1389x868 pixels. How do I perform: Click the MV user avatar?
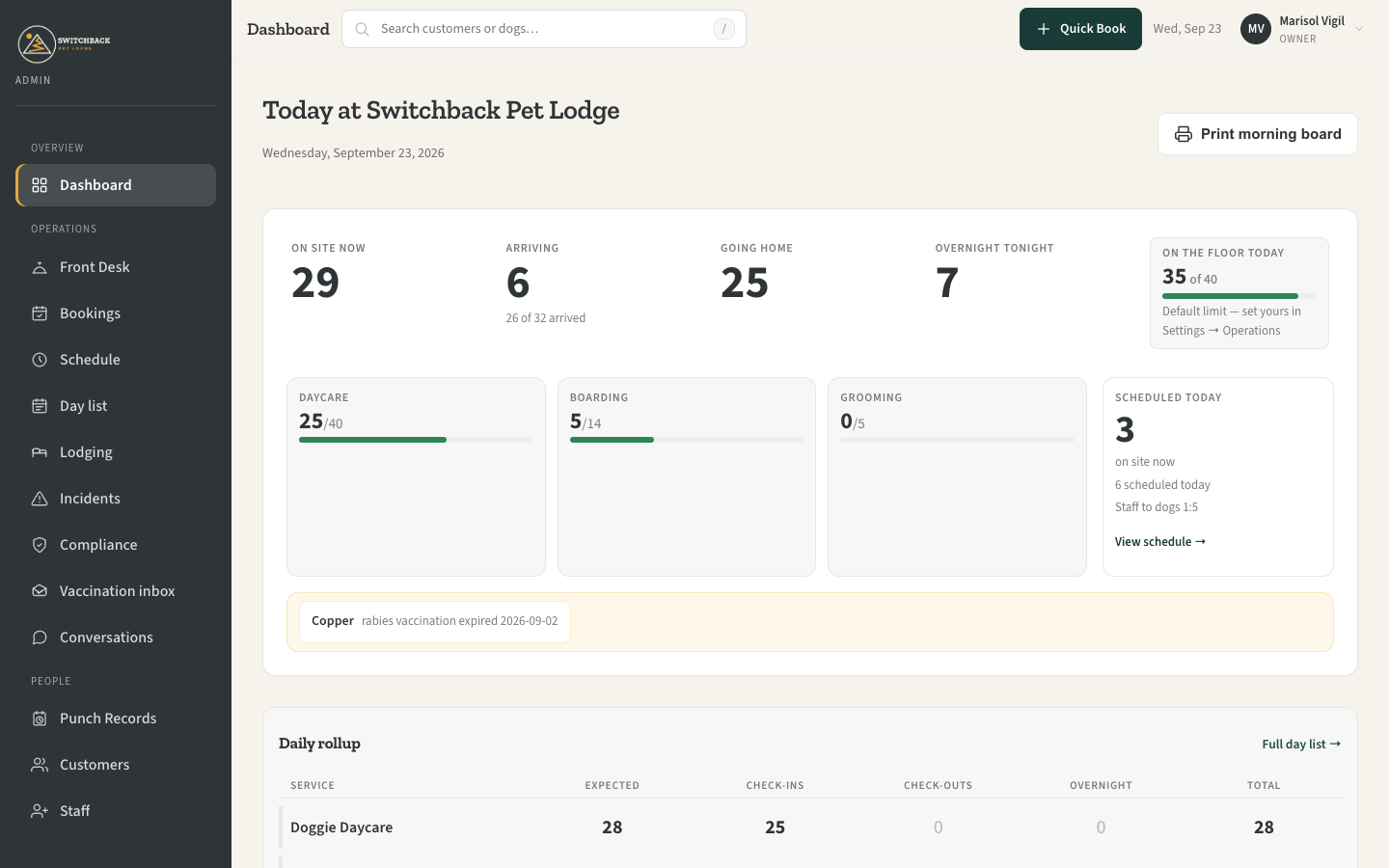pyautogui.click(x=1256, y=29)
